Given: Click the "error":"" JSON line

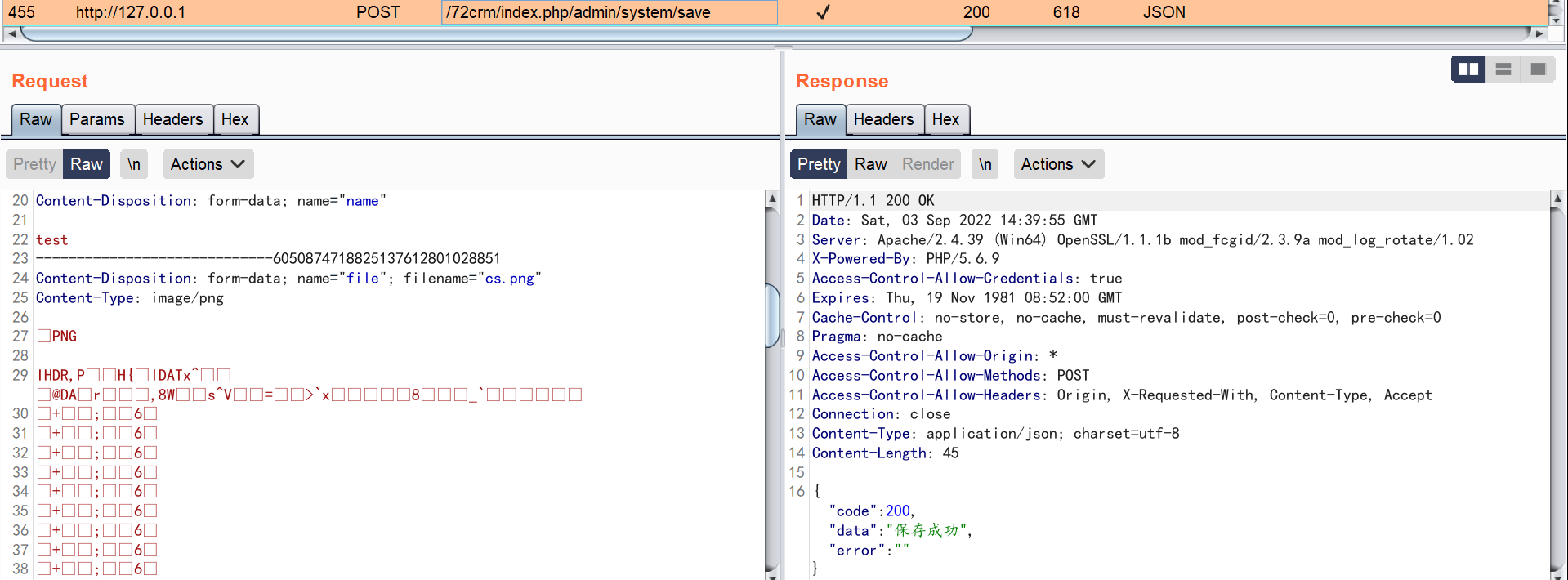Looking at the screenshot, I should (869, 551).
